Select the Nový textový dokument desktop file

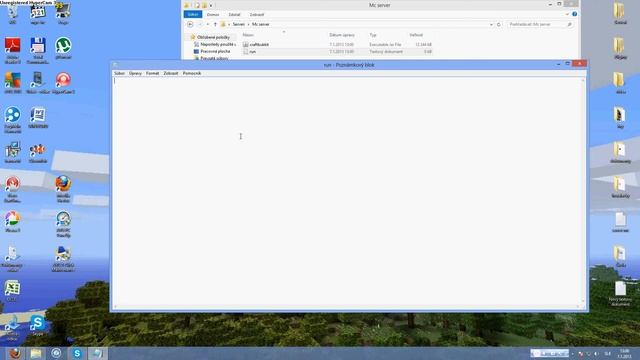[x=620, y=293]
